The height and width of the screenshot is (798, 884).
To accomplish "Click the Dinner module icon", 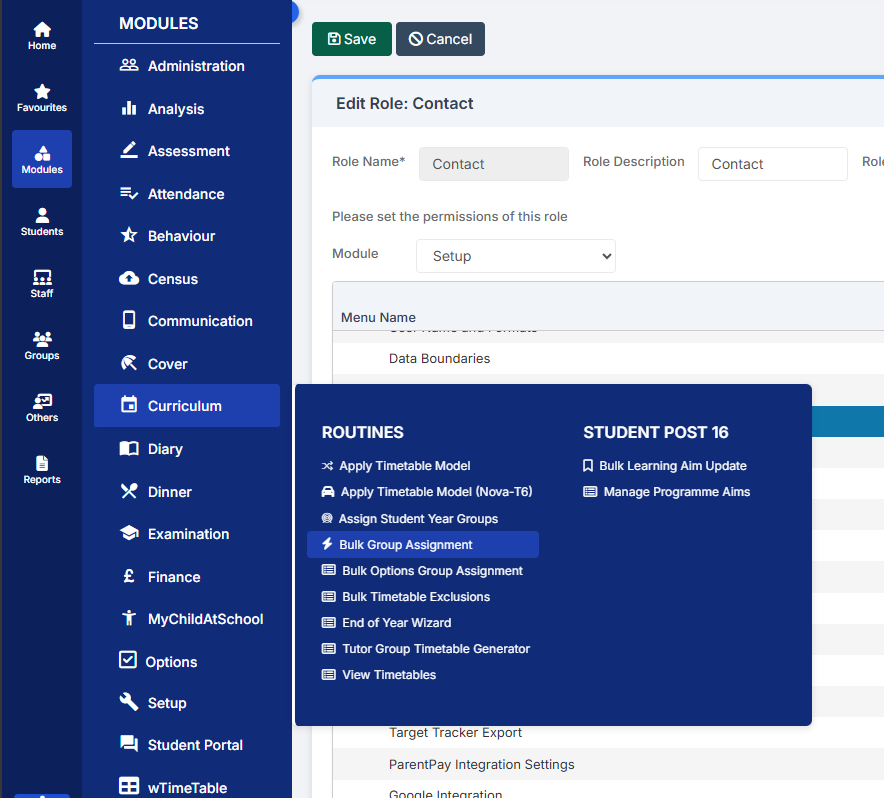I will coord(129,491).
